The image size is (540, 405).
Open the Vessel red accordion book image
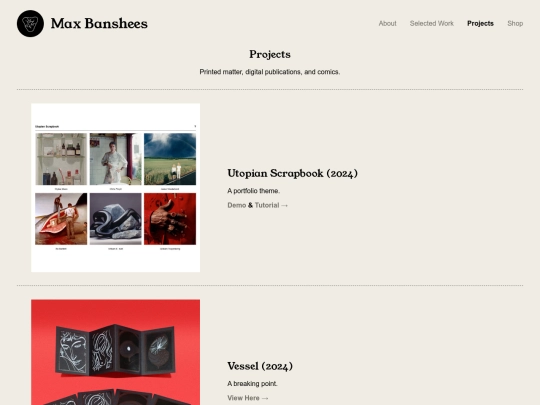[116, 352]
